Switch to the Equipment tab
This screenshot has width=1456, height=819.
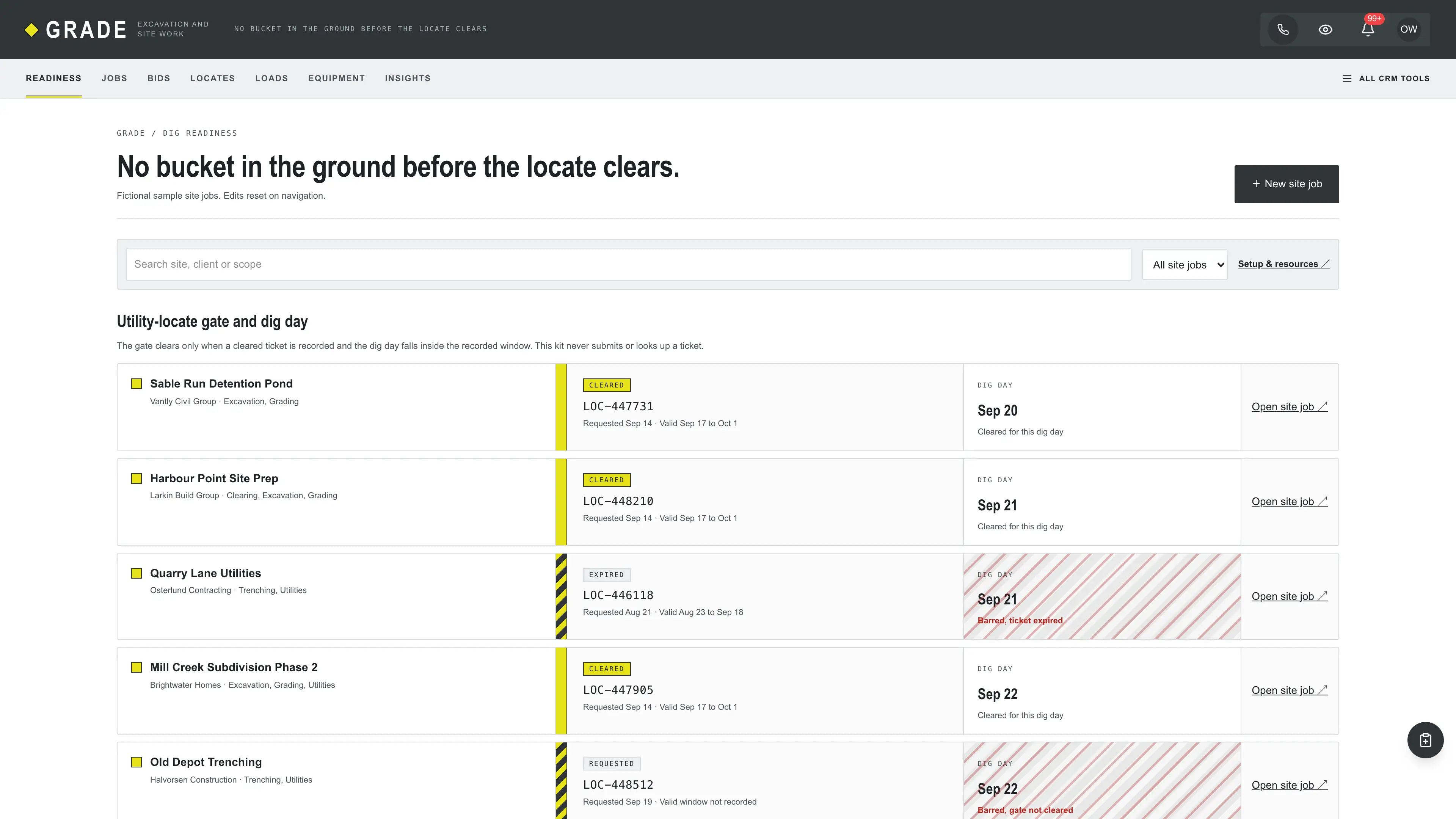pos(337,78)
